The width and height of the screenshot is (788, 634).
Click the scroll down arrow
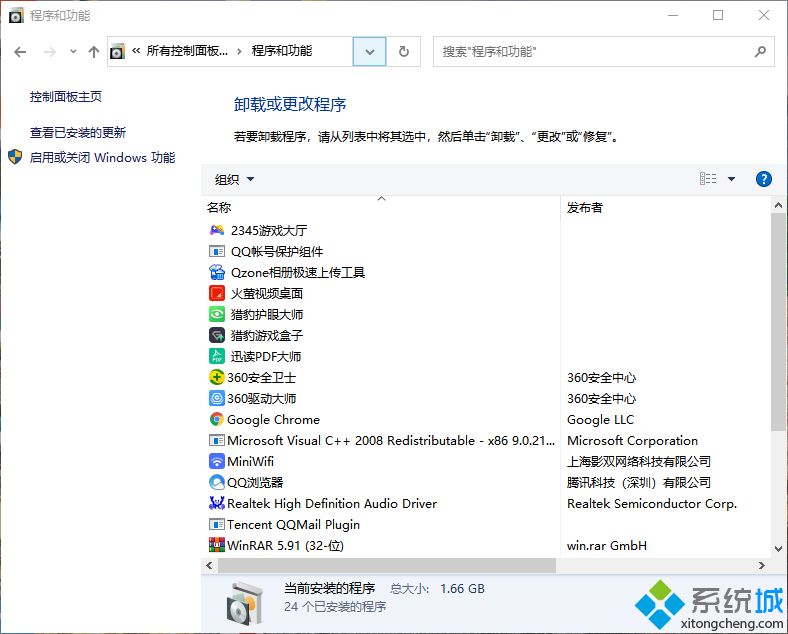778,549
